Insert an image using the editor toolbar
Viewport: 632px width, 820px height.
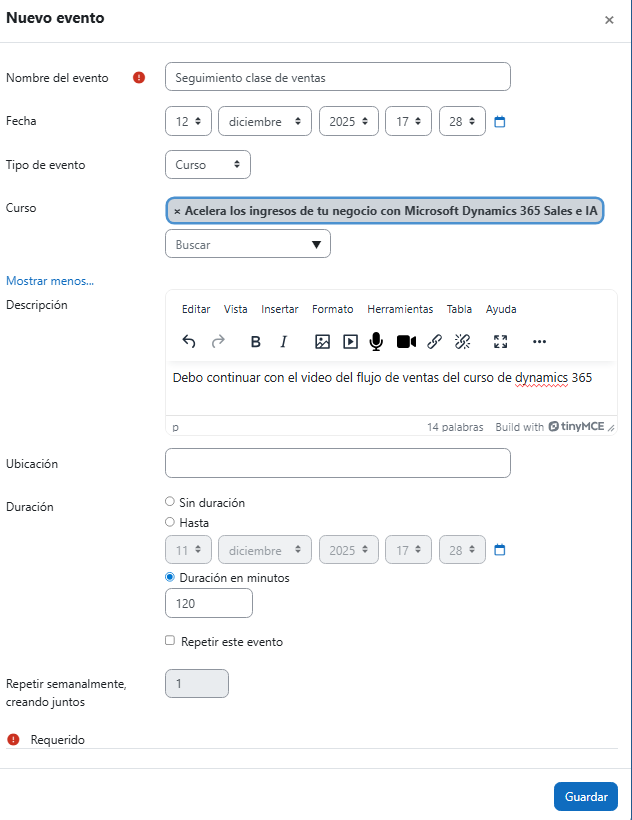(322, 341)
